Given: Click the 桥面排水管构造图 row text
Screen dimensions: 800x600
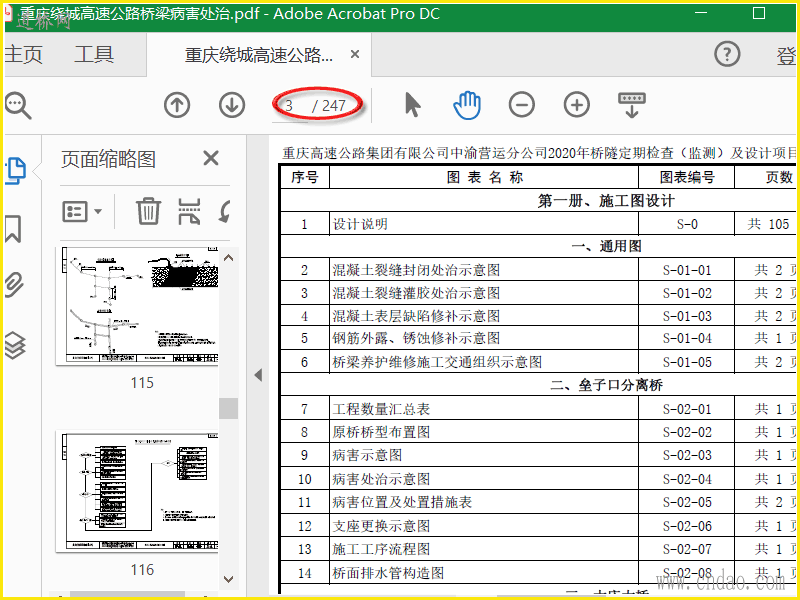Looking at the screenshot, I should (388, 573).
